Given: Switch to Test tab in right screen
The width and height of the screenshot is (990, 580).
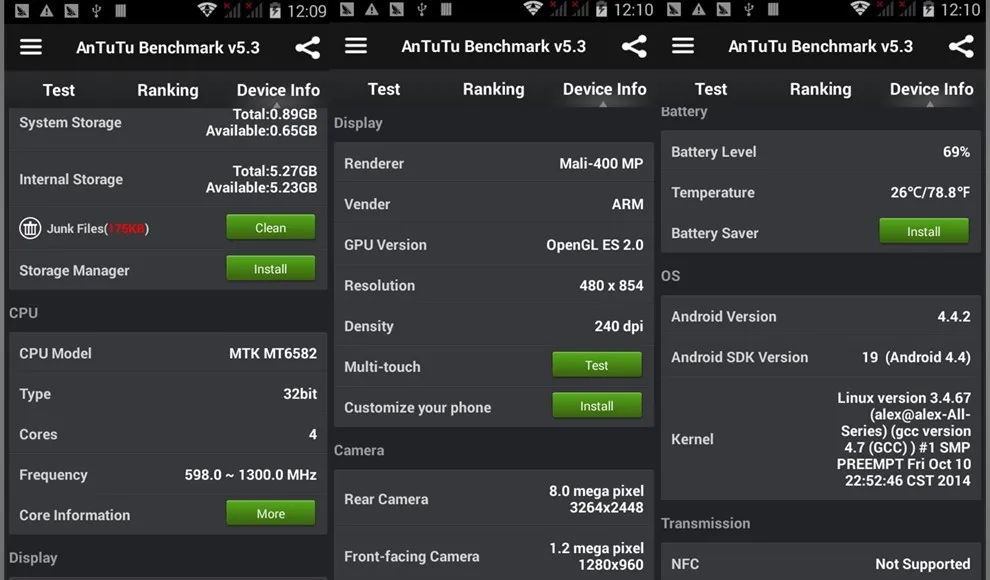Looking at the screenshot, I should [x=711, y=89].
